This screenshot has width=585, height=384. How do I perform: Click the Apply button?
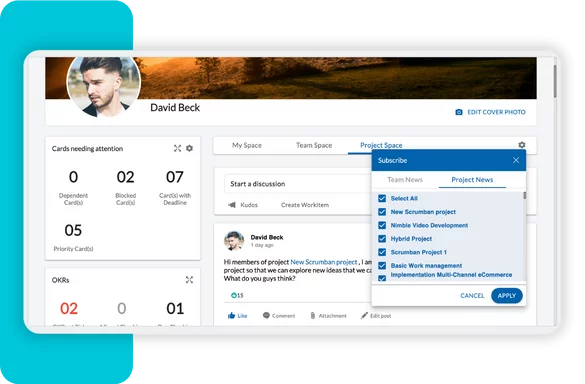point(507,296)
